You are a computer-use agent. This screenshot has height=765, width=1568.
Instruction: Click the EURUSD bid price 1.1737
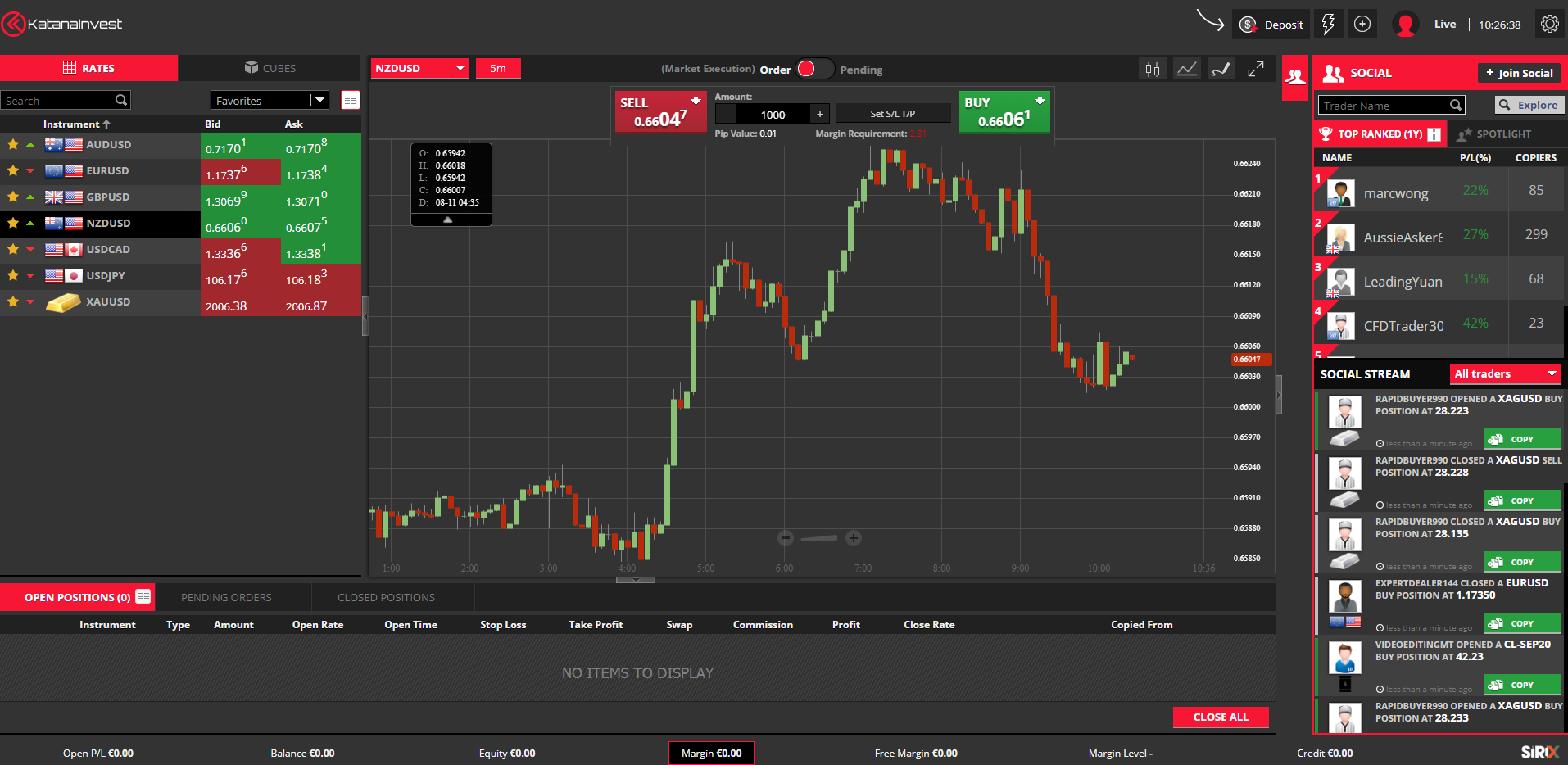(x=241, y=172)
